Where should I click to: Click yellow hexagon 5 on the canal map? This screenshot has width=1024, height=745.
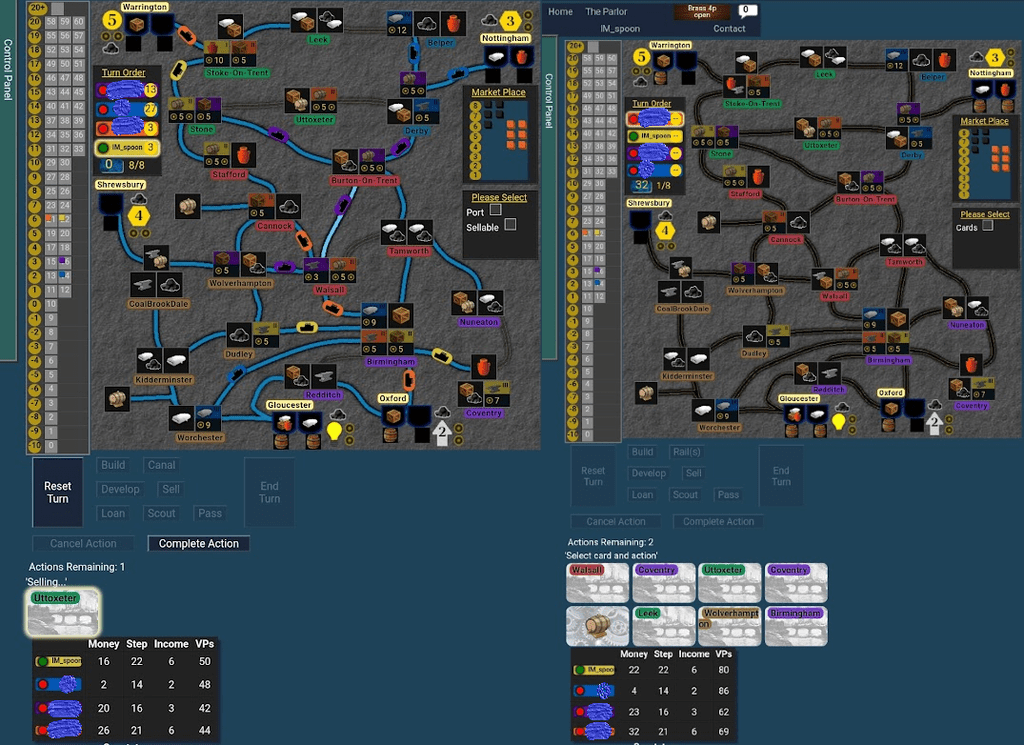click(x=112, y=20)
